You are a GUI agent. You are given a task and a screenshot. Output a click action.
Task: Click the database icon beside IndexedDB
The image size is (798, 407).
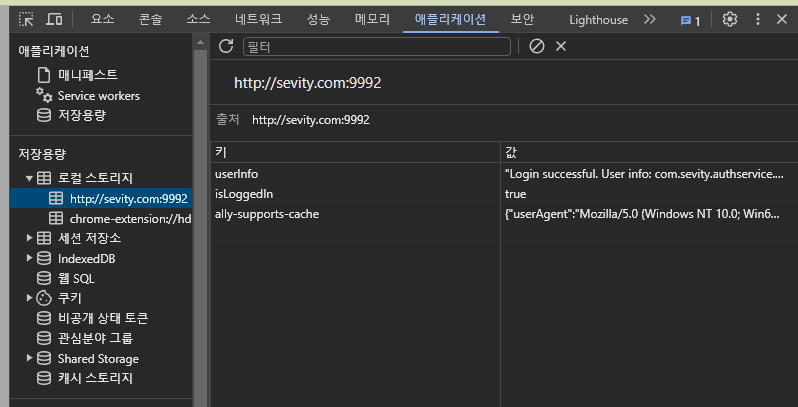click(44, 258)
